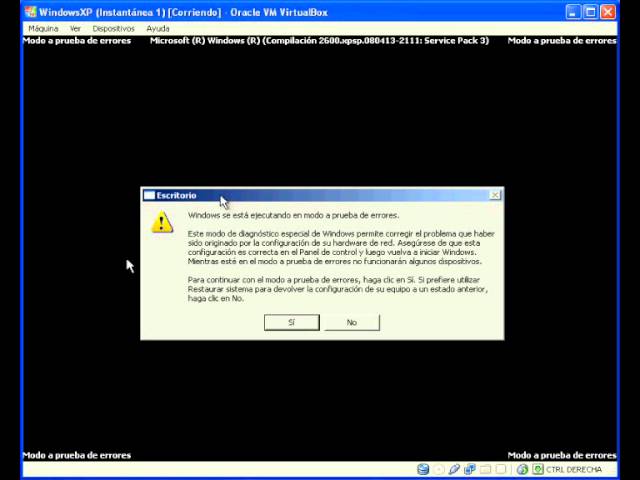Click the CTRL DERECHA host key label

click(574, 469)
